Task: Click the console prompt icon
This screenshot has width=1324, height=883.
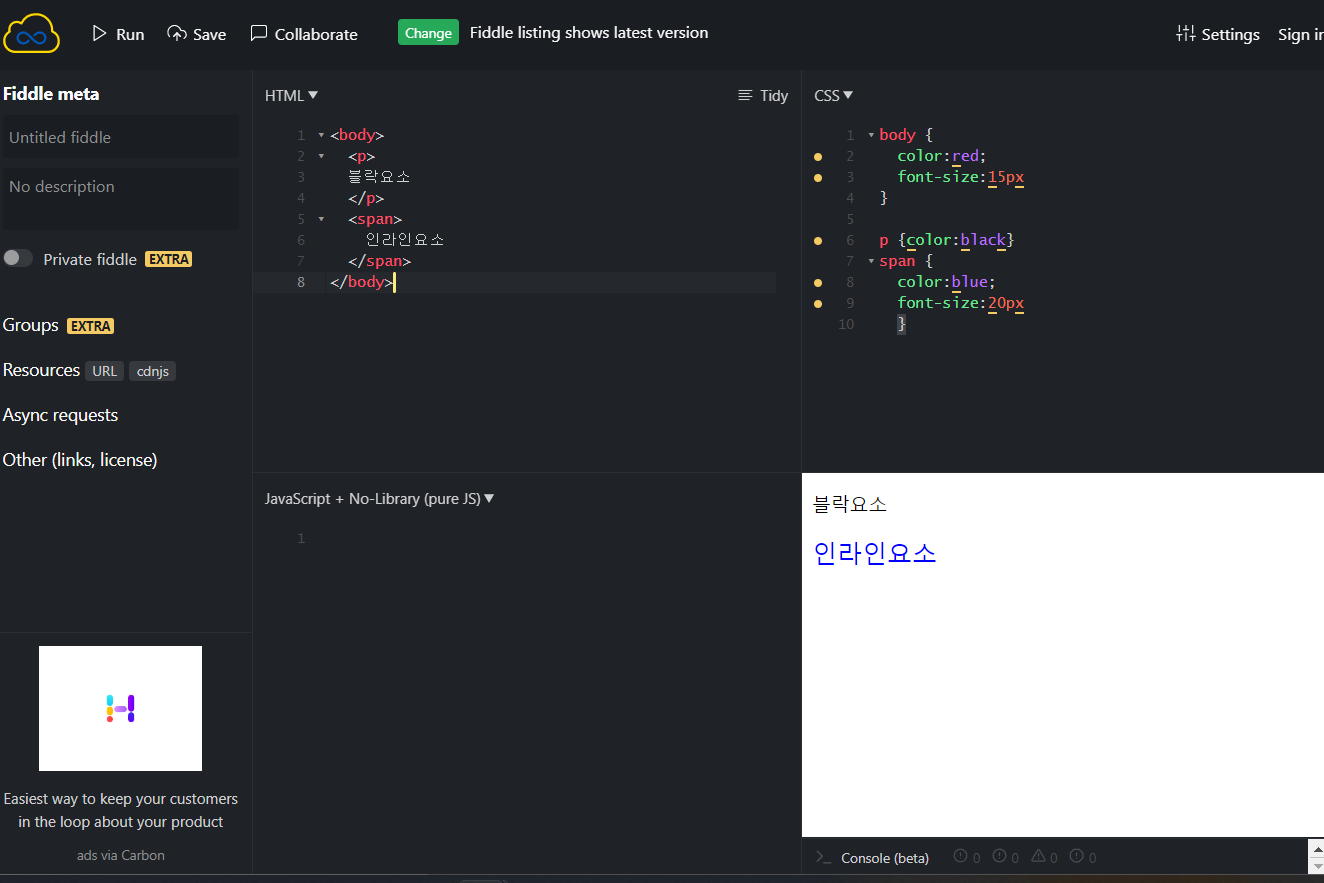Action: [824, 857]
